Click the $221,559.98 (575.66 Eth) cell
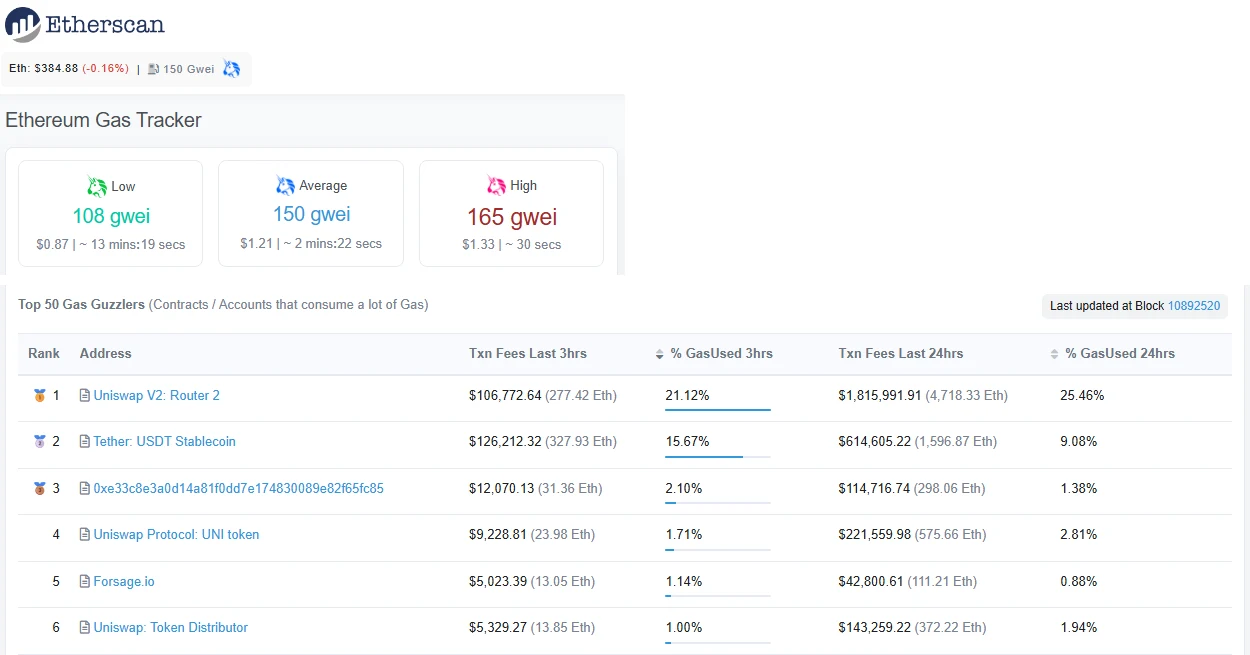 [x=912, y=535]
